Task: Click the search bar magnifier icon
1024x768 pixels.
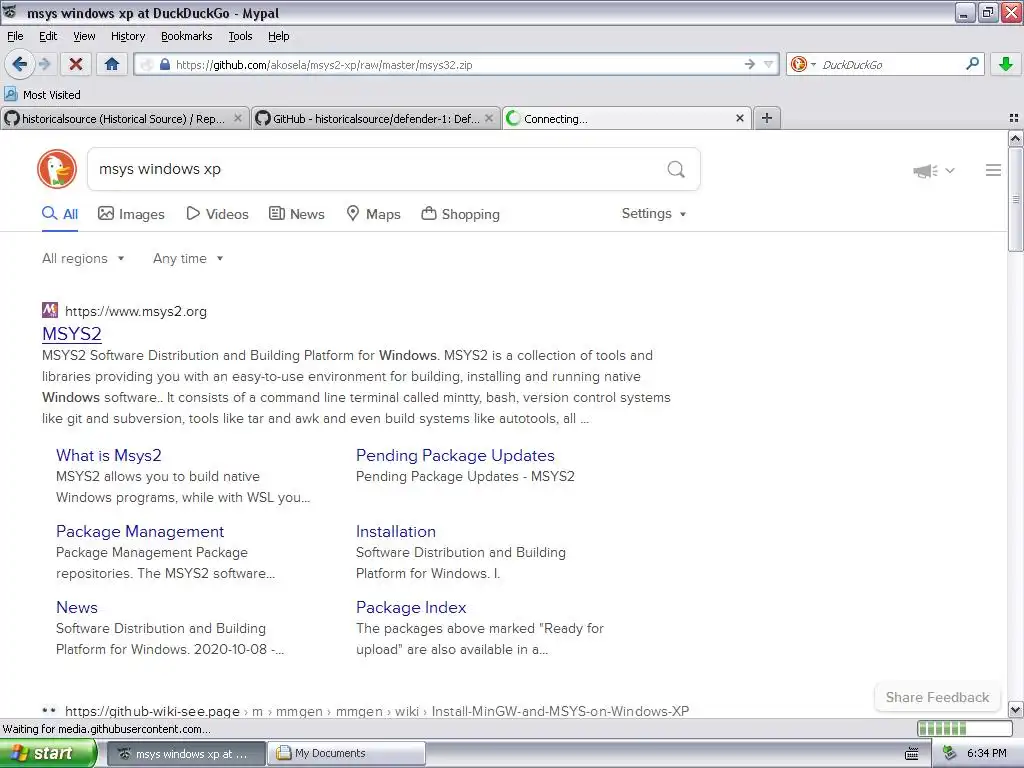Action: (x=972, y=64)
